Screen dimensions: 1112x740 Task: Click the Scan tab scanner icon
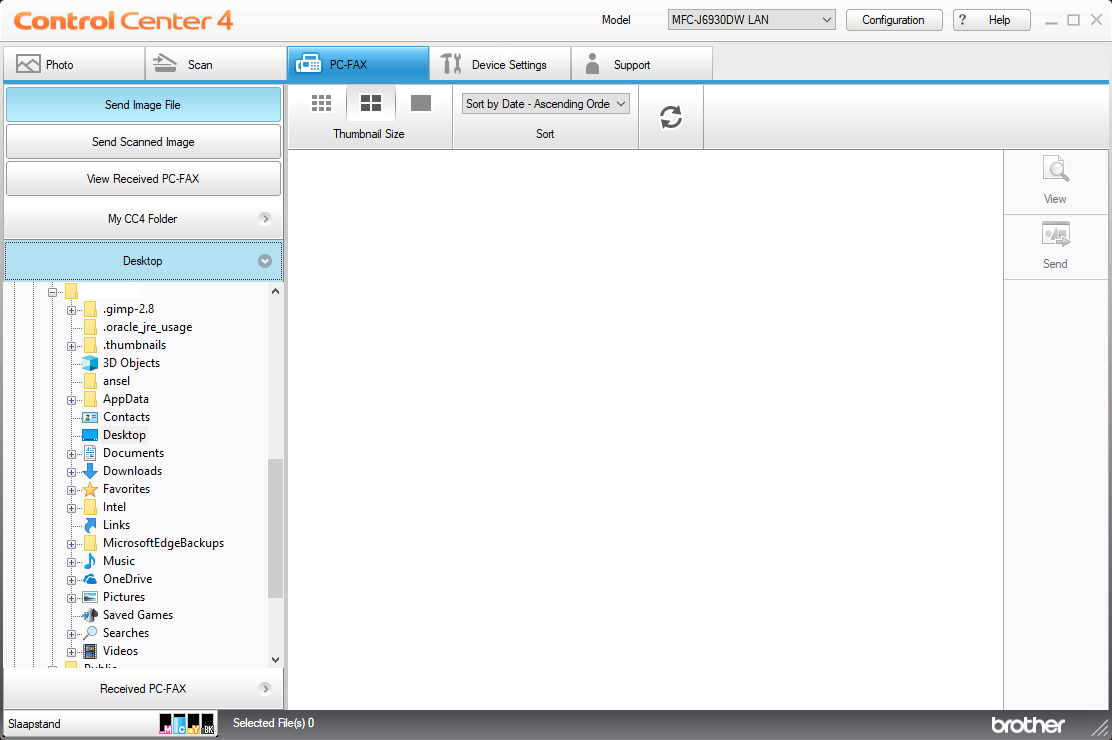(x=165, y=63)
